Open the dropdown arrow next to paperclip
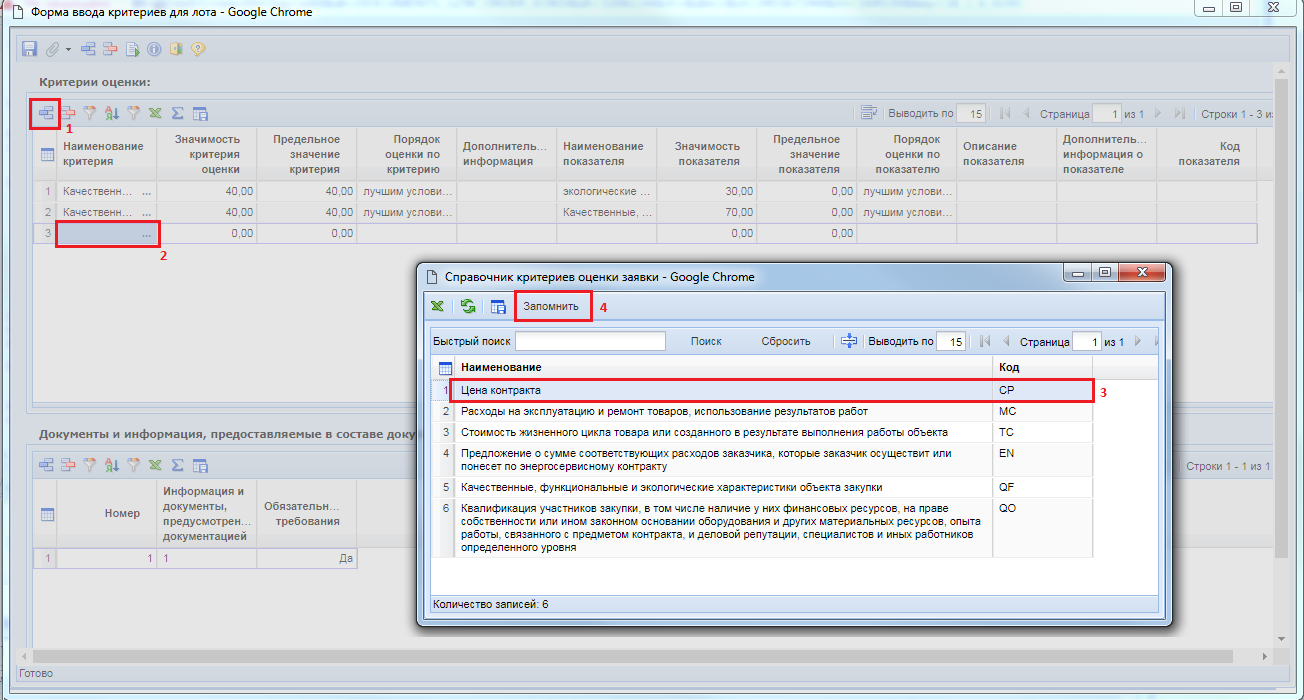This screenshot has height=700, width=1304. click(x=68, y=49)
